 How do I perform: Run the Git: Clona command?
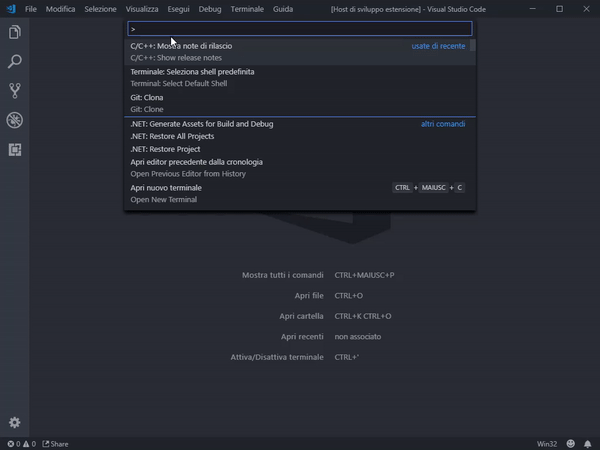pyautogui.click(x=300, y=103)
